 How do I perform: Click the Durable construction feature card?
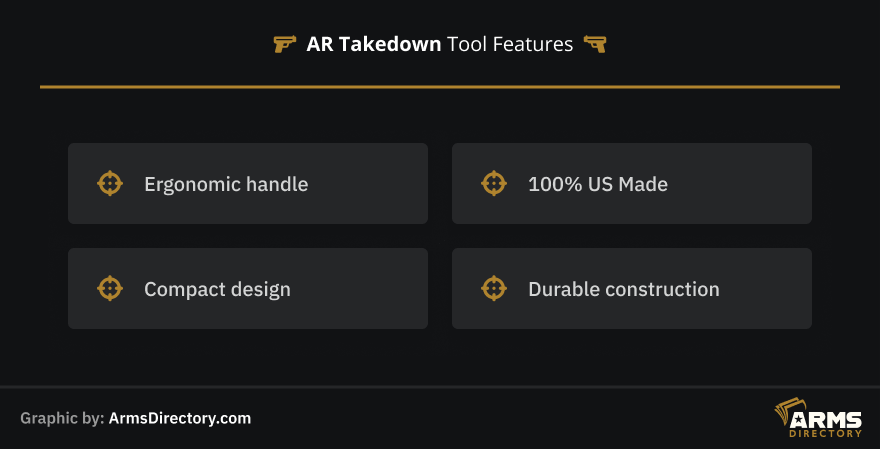632,288
